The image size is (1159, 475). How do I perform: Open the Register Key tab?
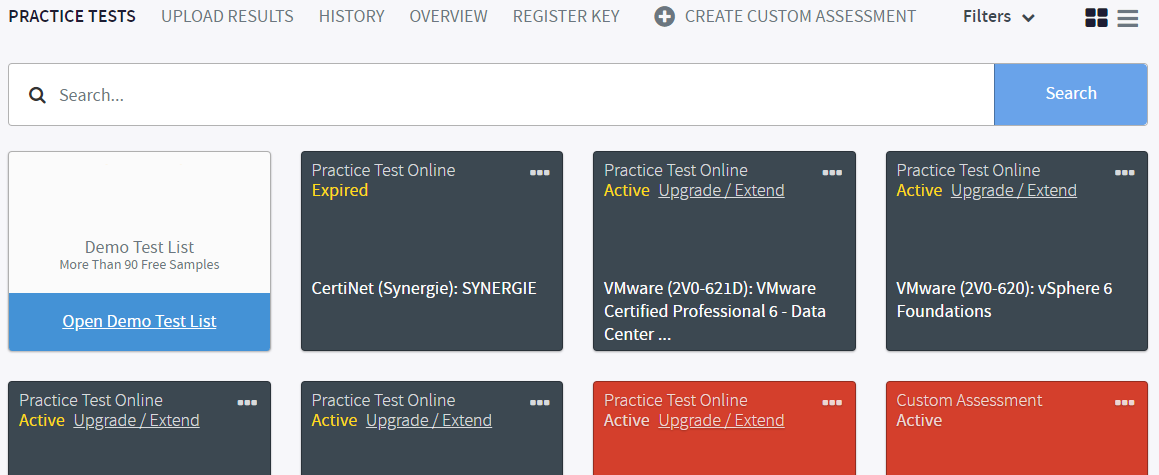[566, 16]
